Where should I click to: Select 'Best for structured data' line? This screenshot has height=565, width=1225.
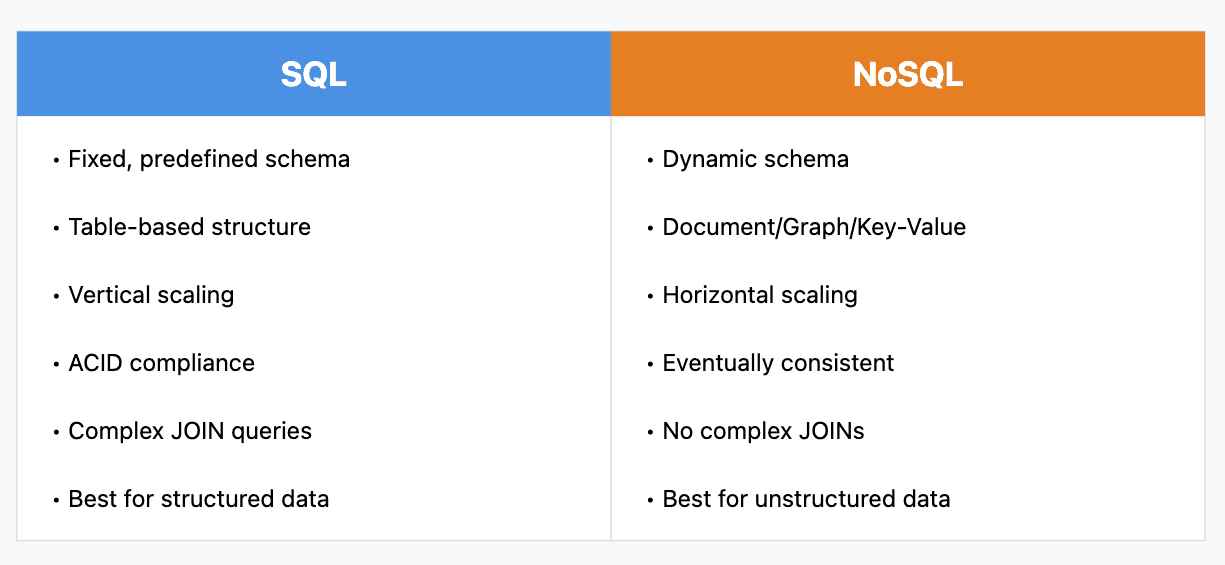(x=199, y=499)
